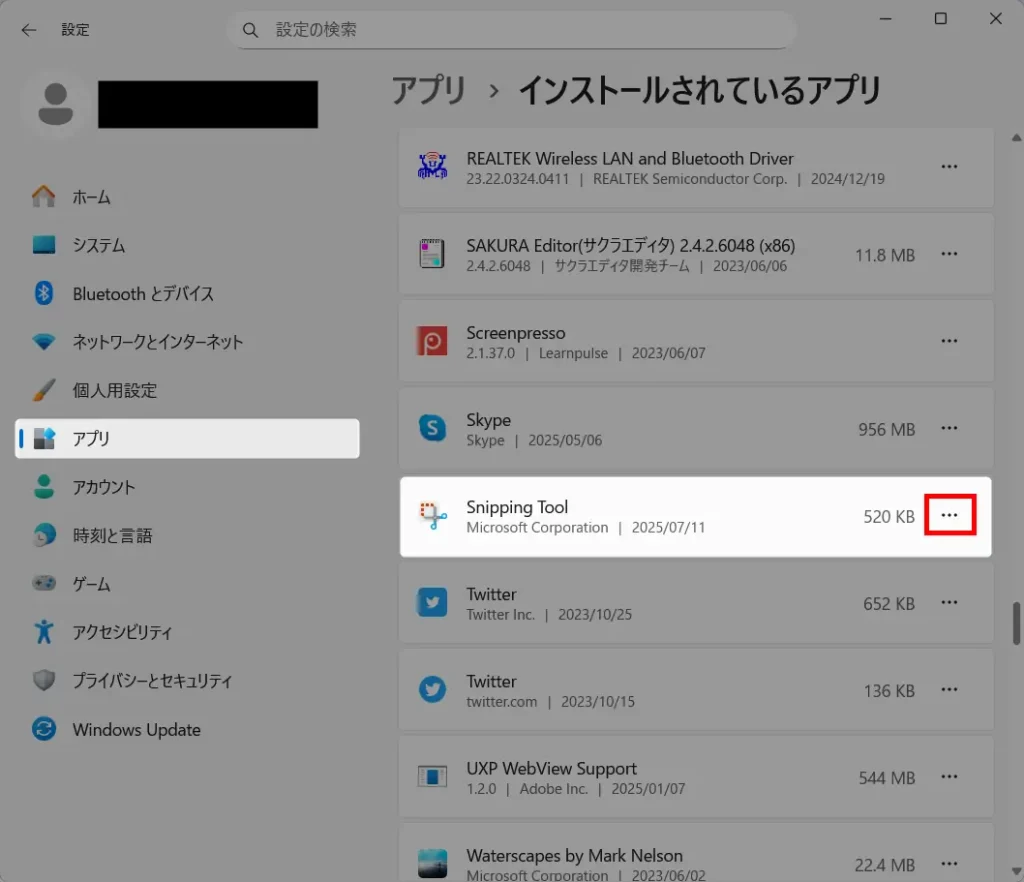Open the システム settings page
This screenshot has width=1024, height=882.
[187, 245]
